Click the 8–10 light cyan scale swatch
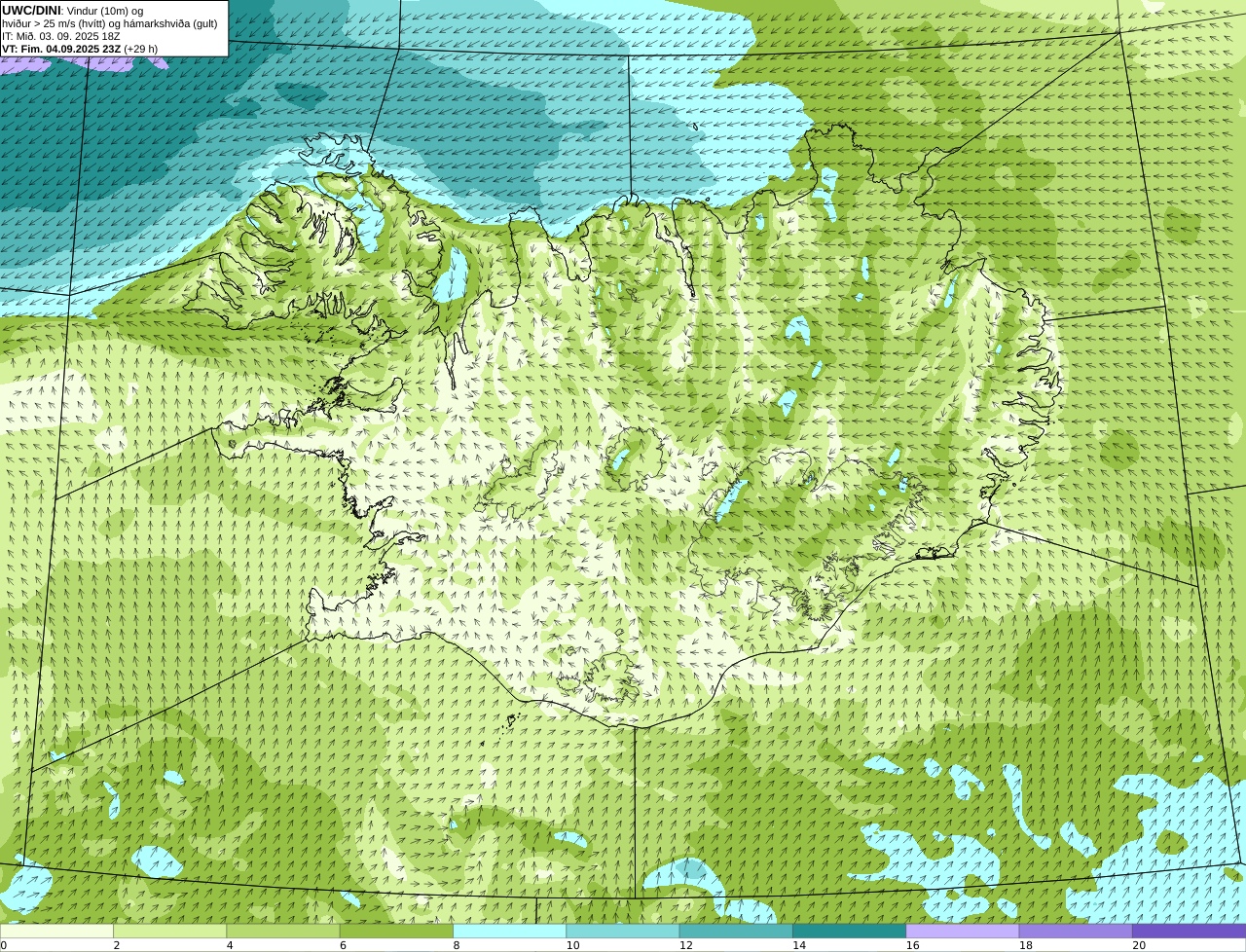Screen dimensions: 1246x952 pyautogui.click(x=509, y=931)
